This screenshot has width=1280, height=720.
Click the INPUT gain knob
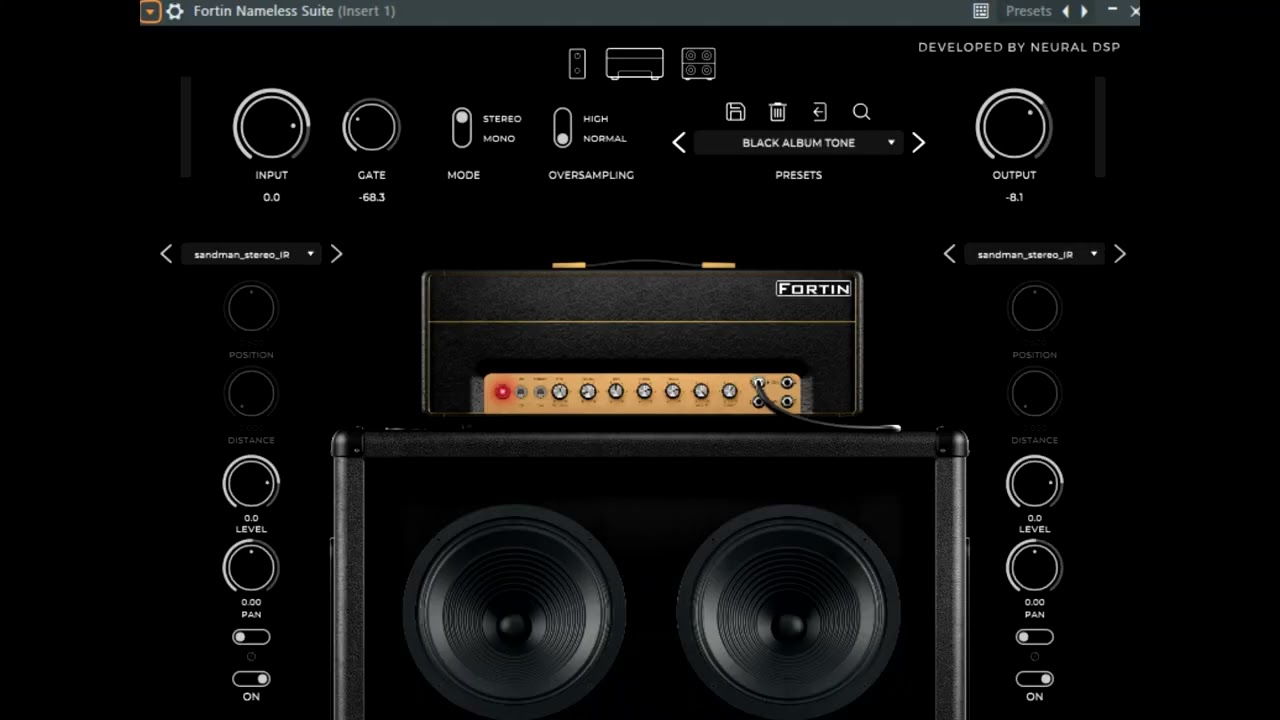pyautogui.click(x=271, y=127)
